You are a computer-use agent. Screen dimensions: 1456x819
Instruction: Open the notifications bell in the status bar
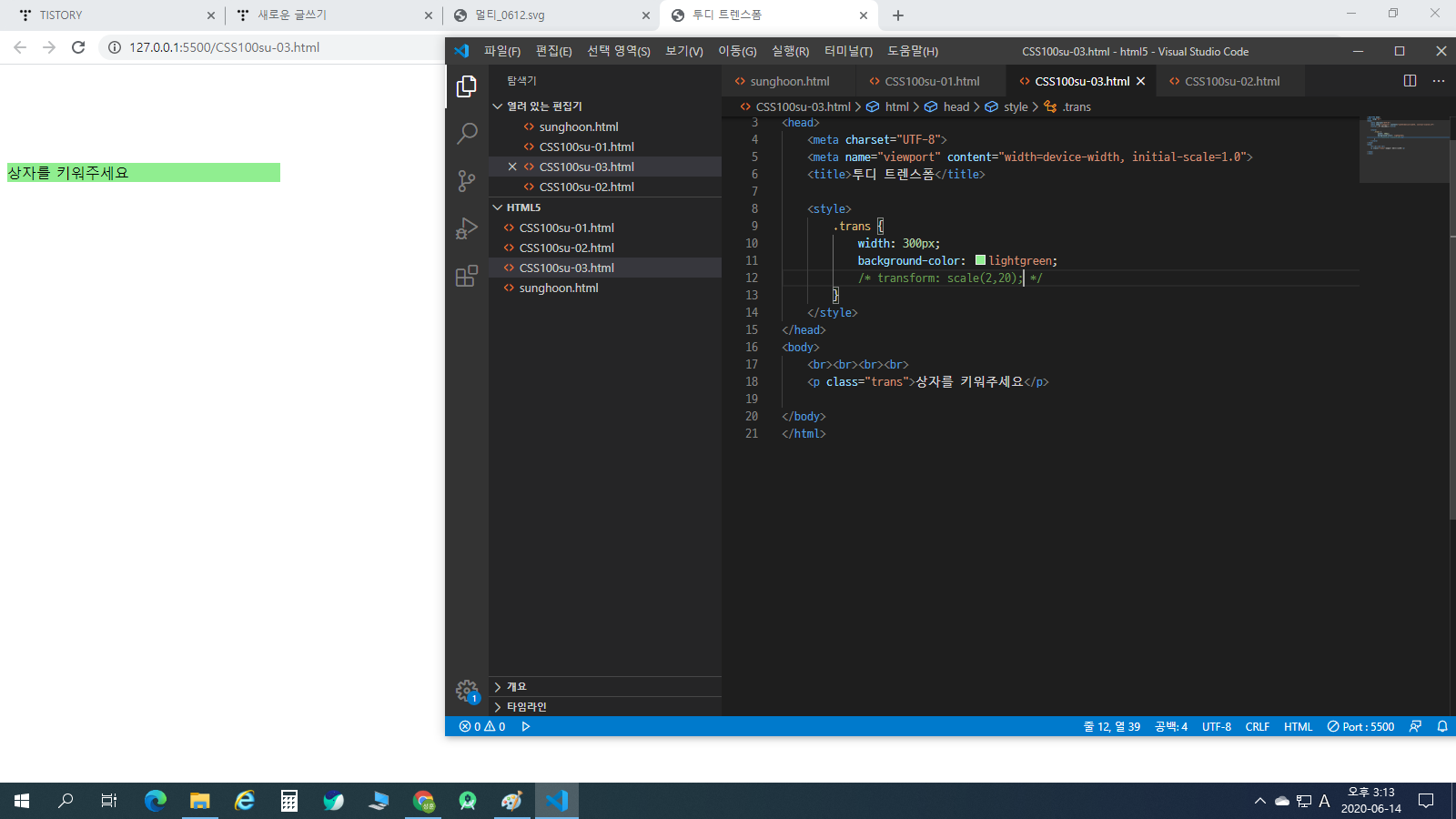click(x=1442, y=726)
